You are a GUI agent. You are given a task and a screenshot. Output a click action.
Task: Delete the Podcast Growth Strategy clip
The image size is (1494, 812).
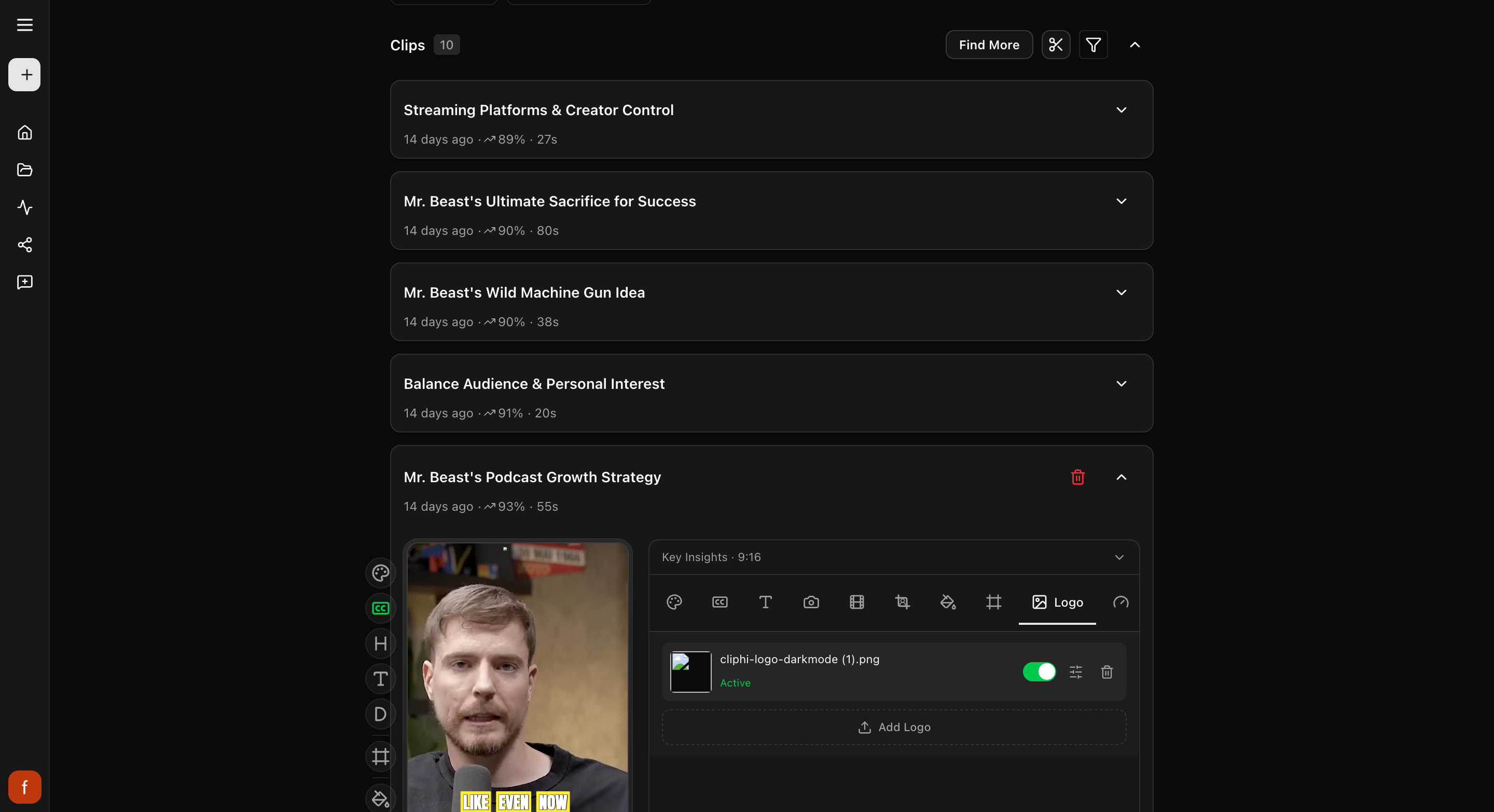pos(1077,477)
